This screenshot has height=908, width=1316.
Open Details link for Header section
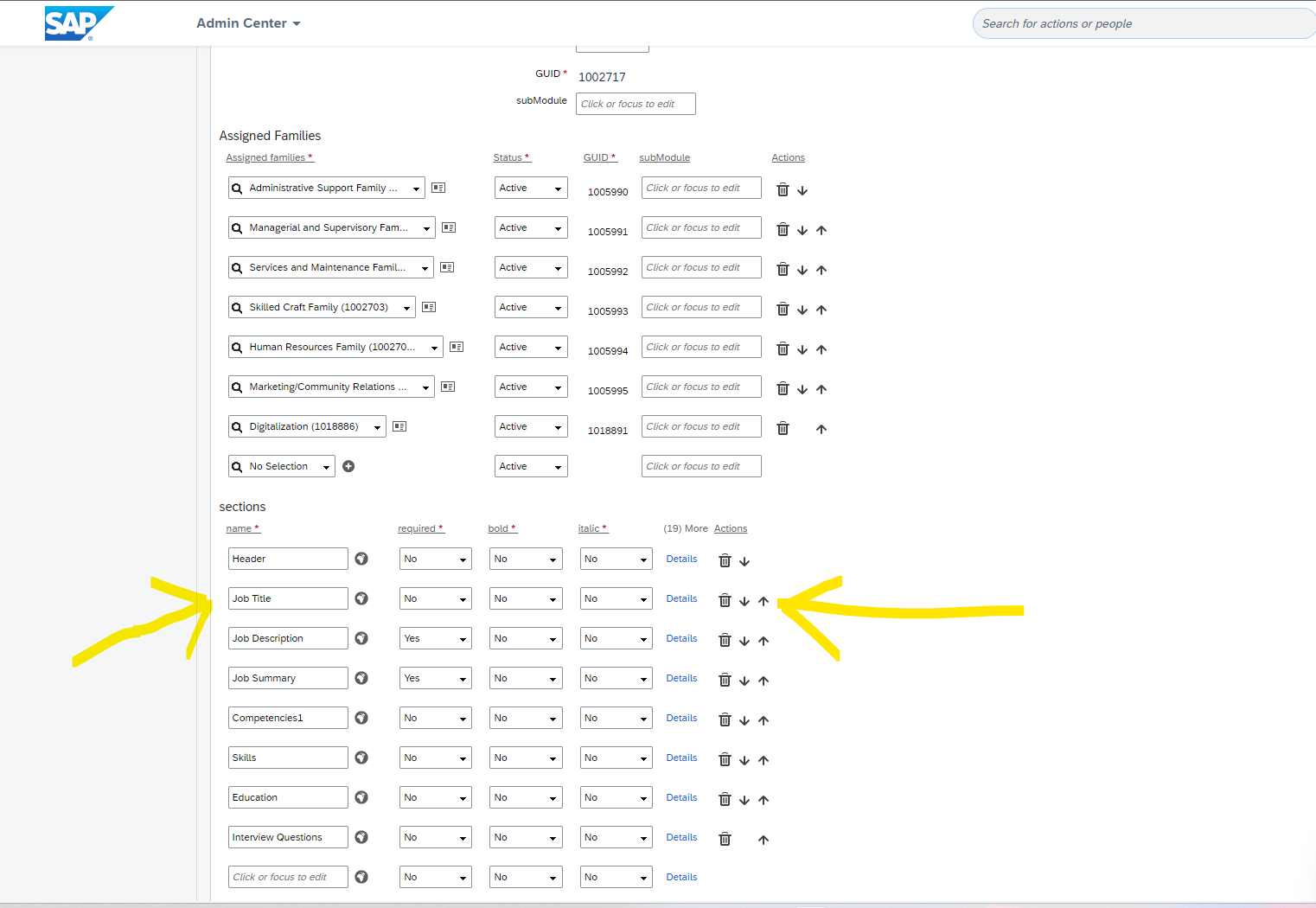(x=681, y=559)
